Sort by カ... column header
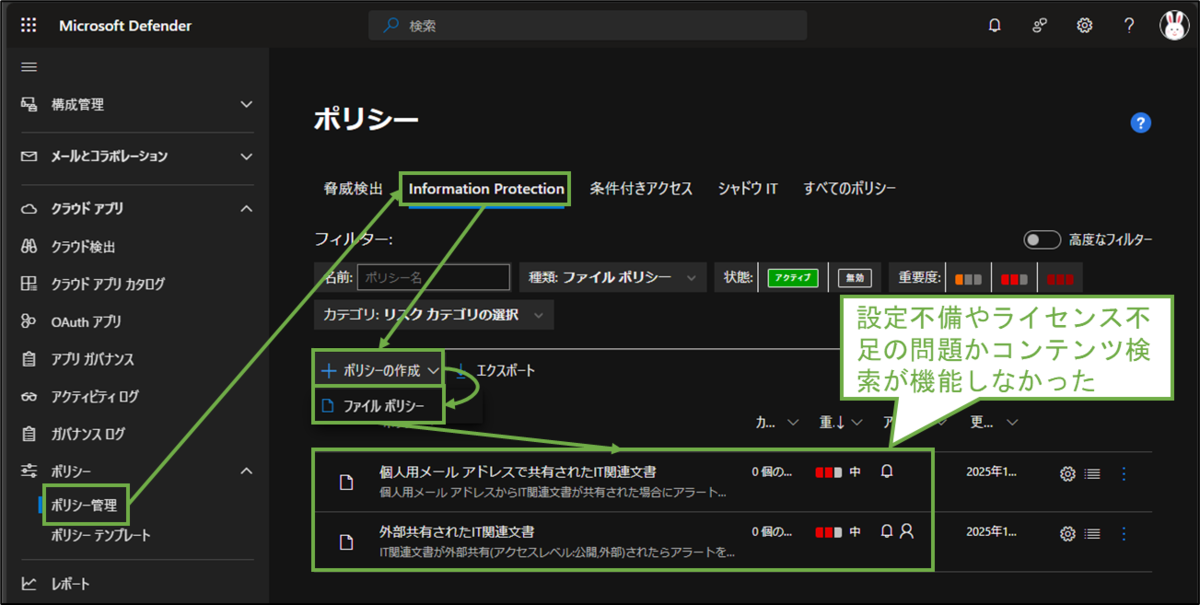1200x605 pixels. pyautogui.click(x=777, y=423)
